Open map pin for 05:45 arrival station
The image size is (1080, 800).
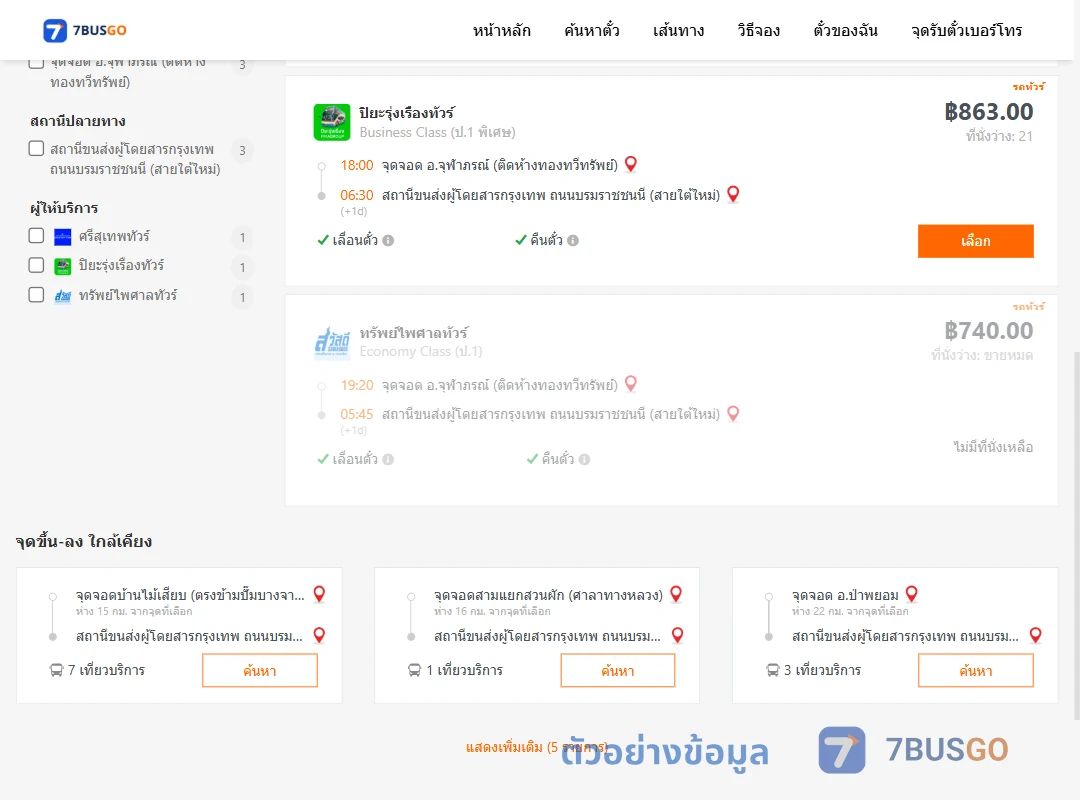pyautogui.click(x=733, y=413)
